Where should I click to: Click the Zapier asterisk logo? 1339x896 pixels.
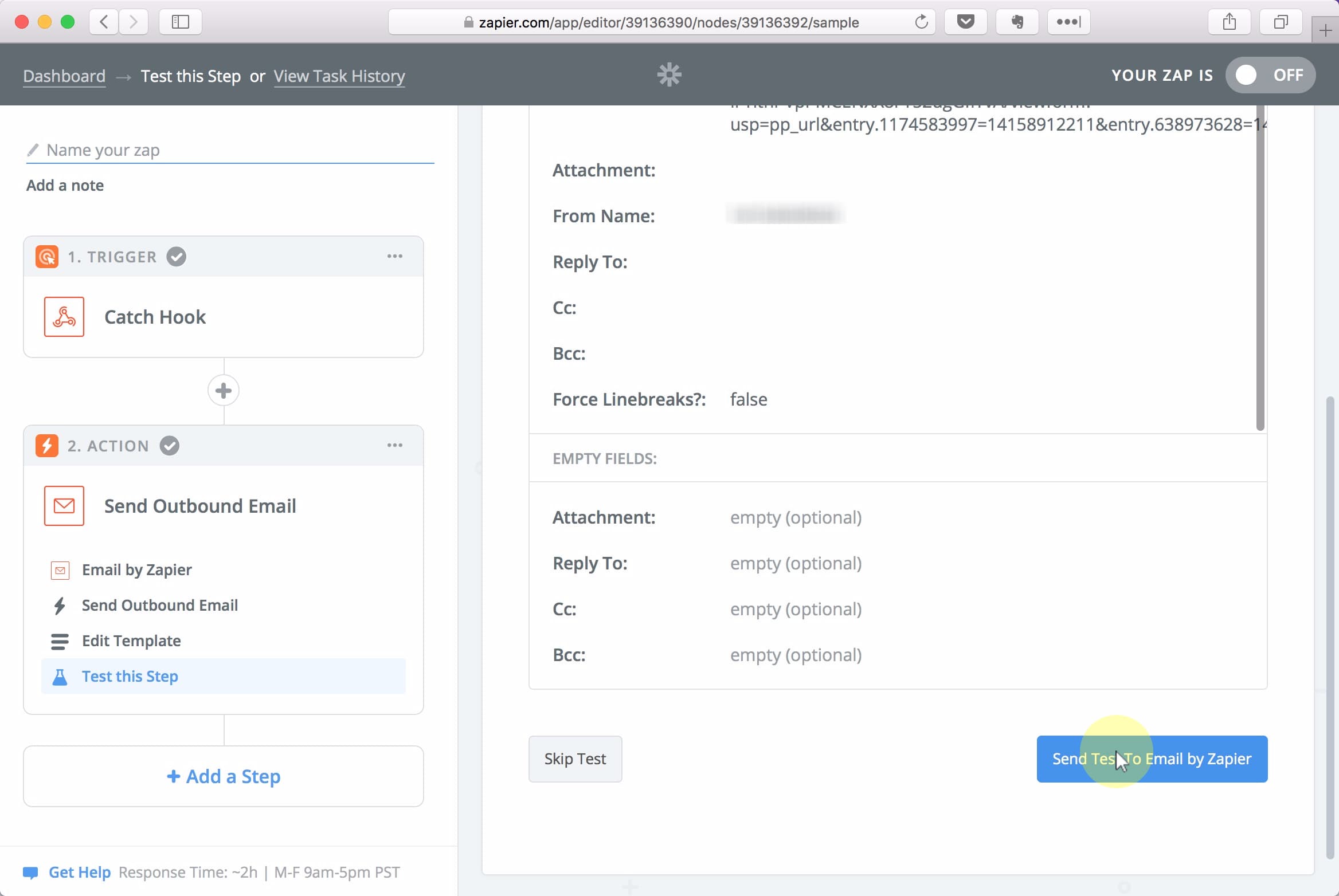coord(669,75)
